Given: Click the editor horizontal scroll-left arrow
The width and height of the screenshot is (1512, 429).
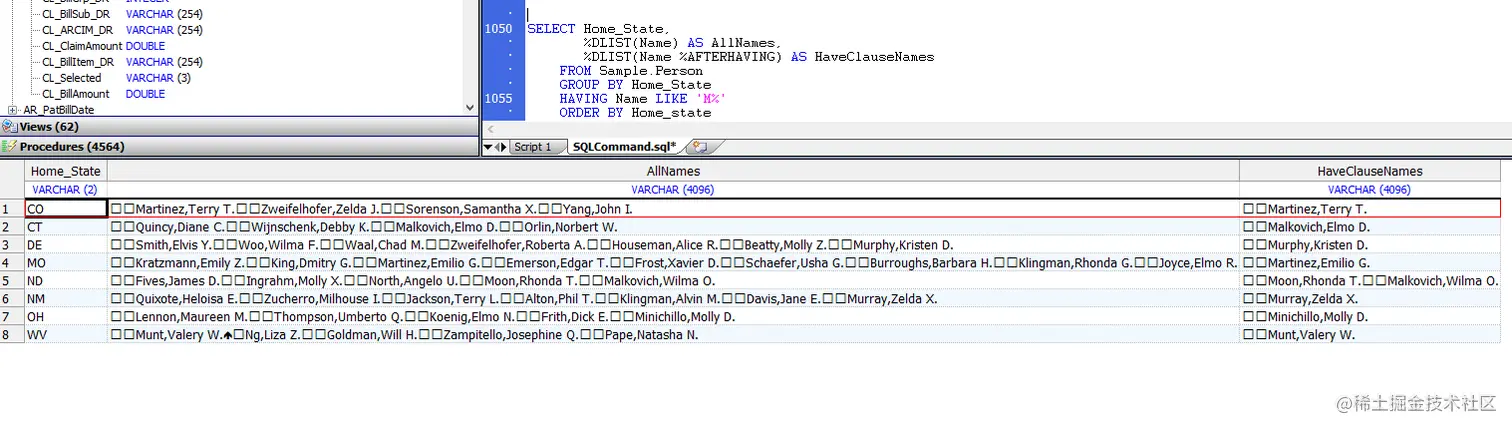Looking at the screenshot, I should [488, 128].
